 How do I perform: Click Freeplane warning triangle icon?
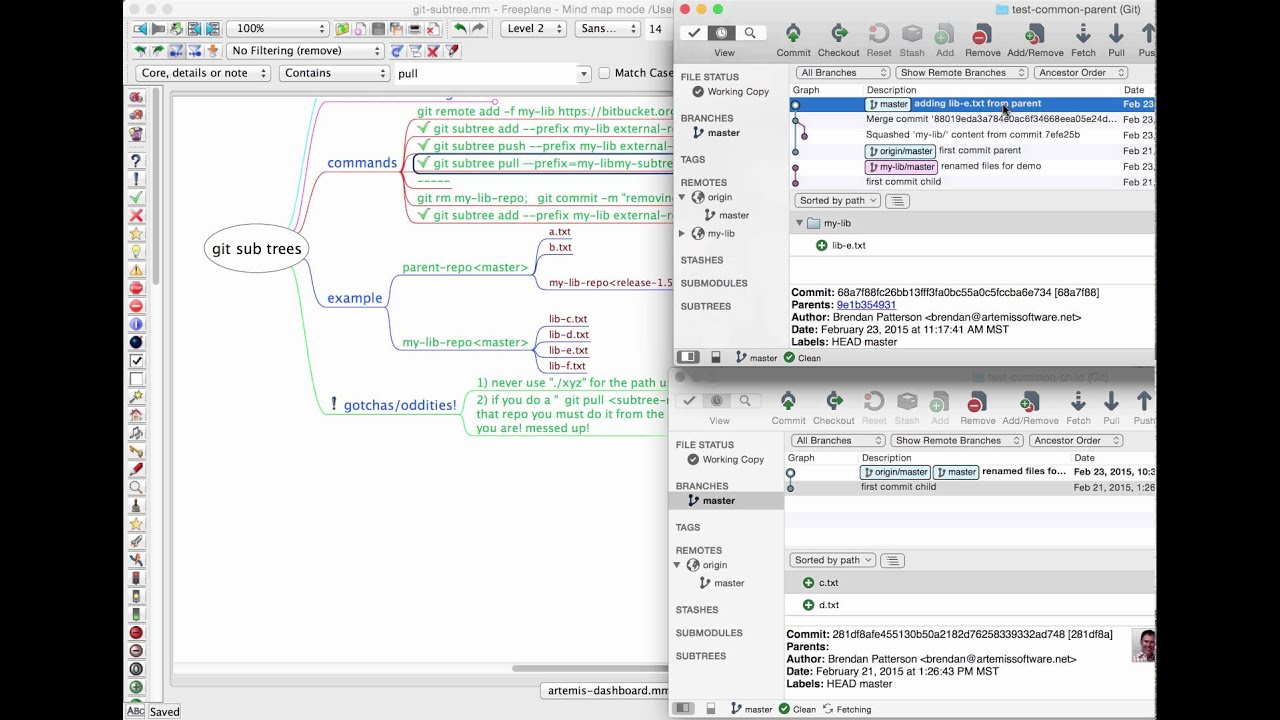(x=136, y=270)
